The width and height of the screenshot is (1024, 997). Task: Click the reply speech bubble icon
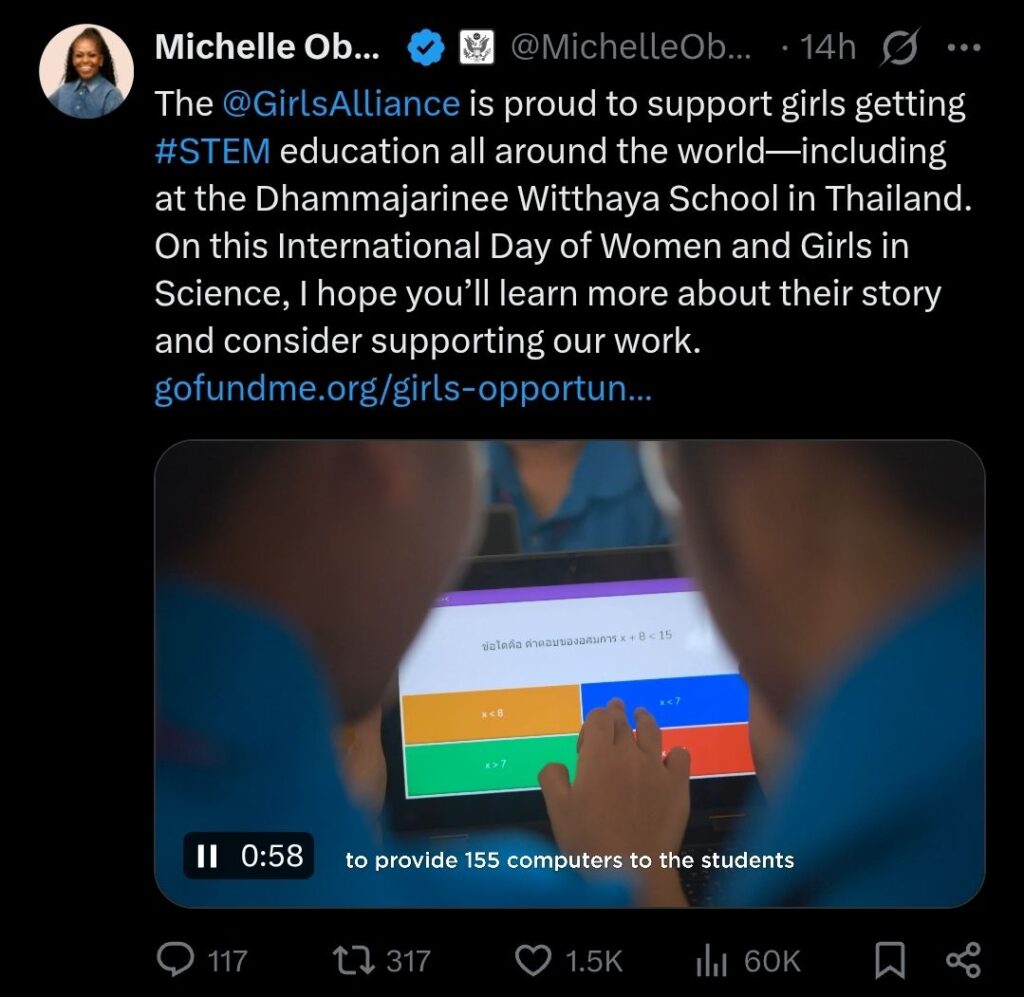[177, 960]
